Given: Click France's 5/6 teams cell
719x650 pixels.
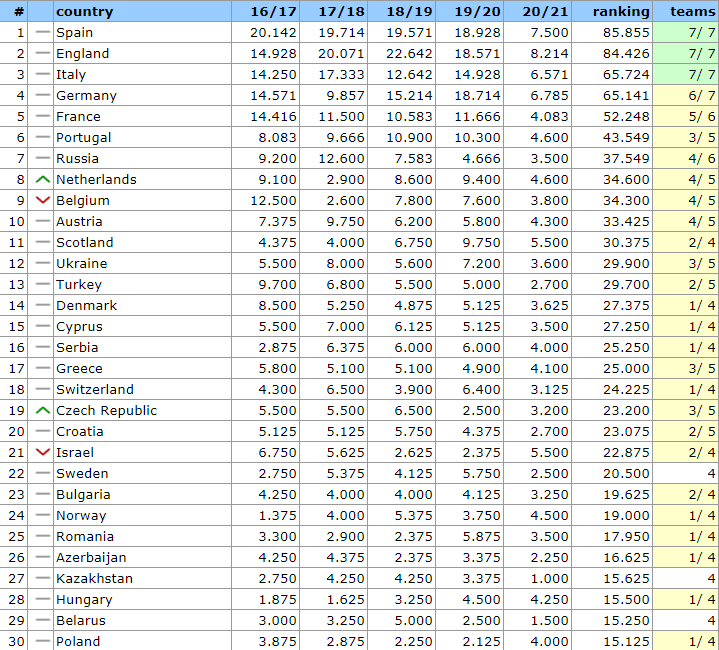Looking at the screenshot, I should click(x=703, y=117).
